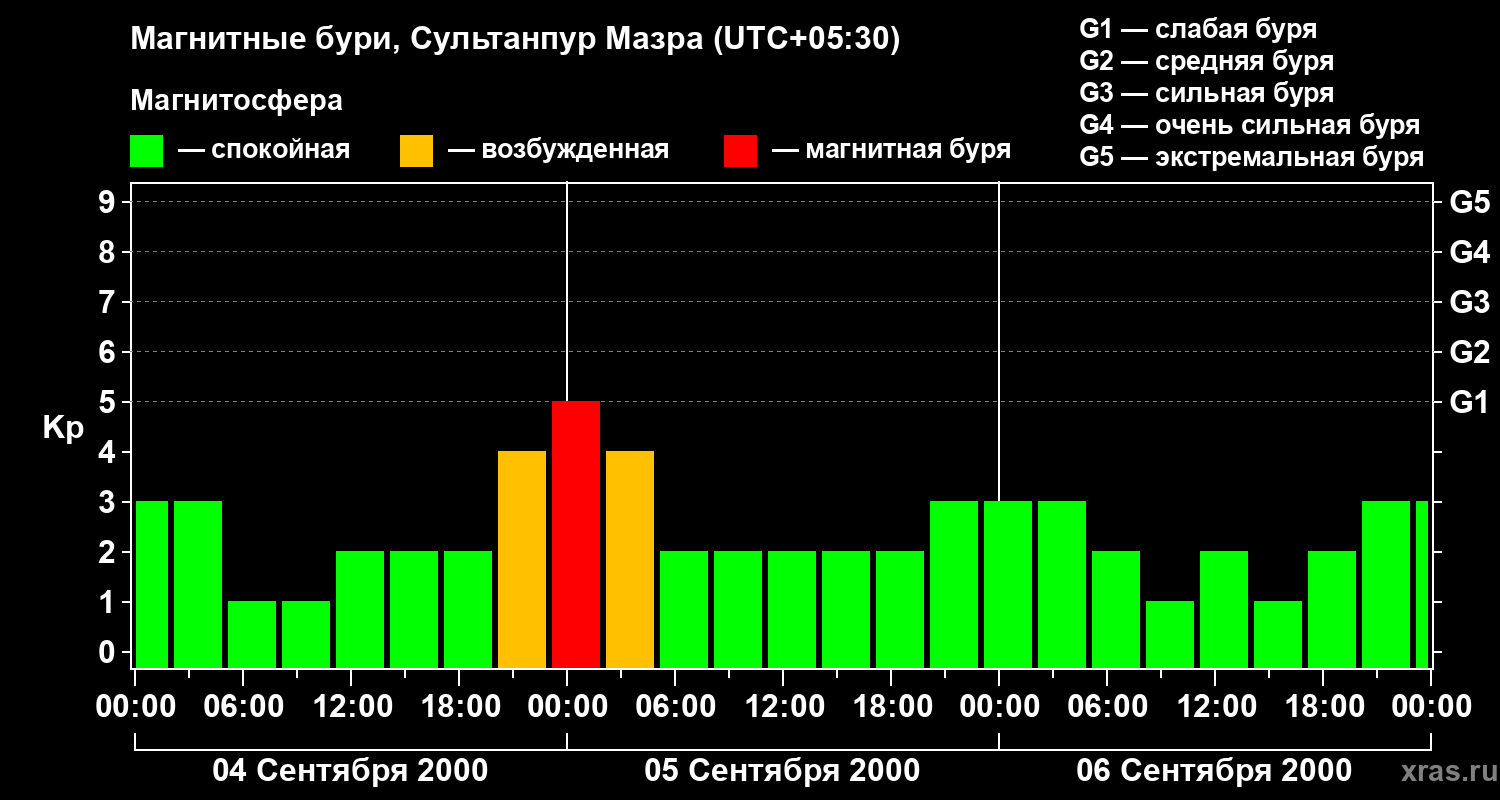Click the G5 storm level axis label
The height and width of the screenshot is (800, 1500).
point(1469,203)
